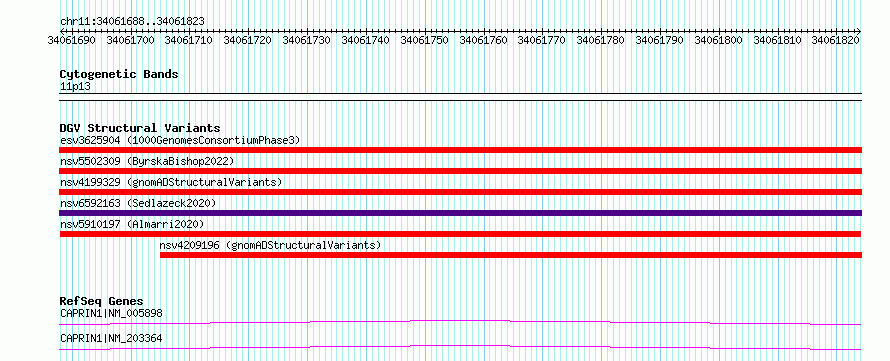Click the magenta intron line of NM_203364
890x361 pixels.
(x=460, y=347)
